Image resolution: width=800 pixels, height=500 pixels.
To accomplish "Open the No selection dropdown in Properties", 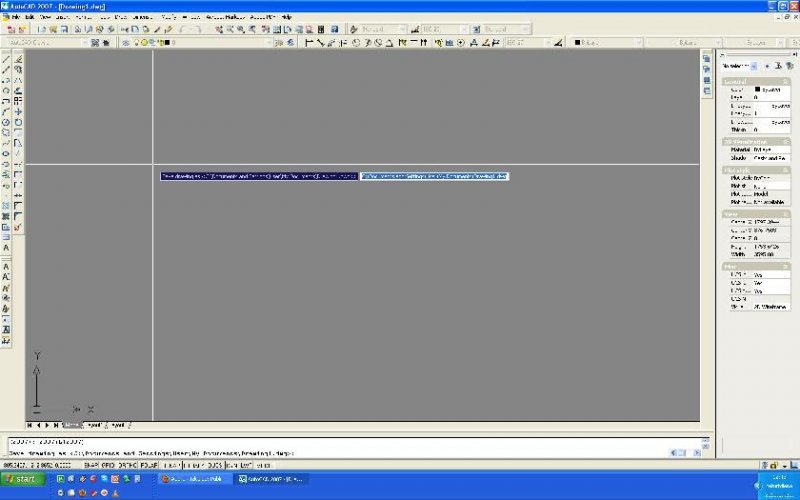I will [754, 66].
